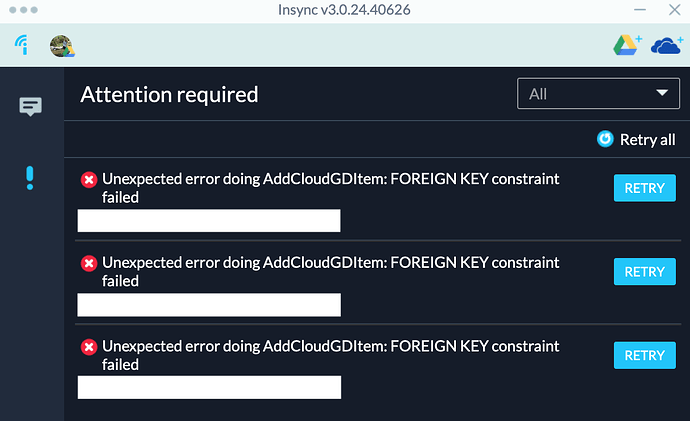Viewport: 690px width, 421px height.
Task: Select the Google Drive account avatar
Action: tap(62, 46)
